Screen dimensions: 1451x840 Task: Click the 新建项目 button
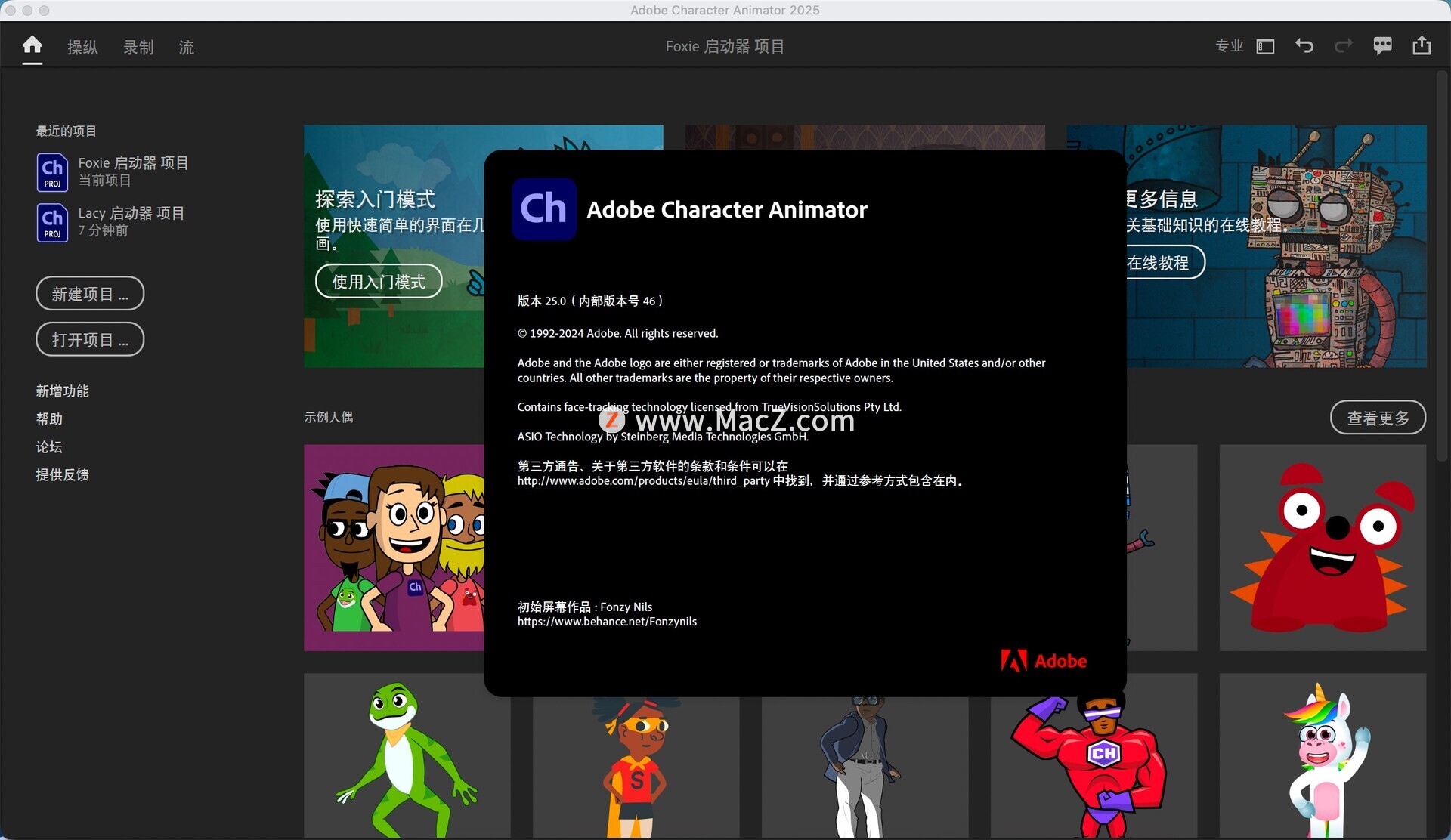pyautogui.click(x=90, y=294)
